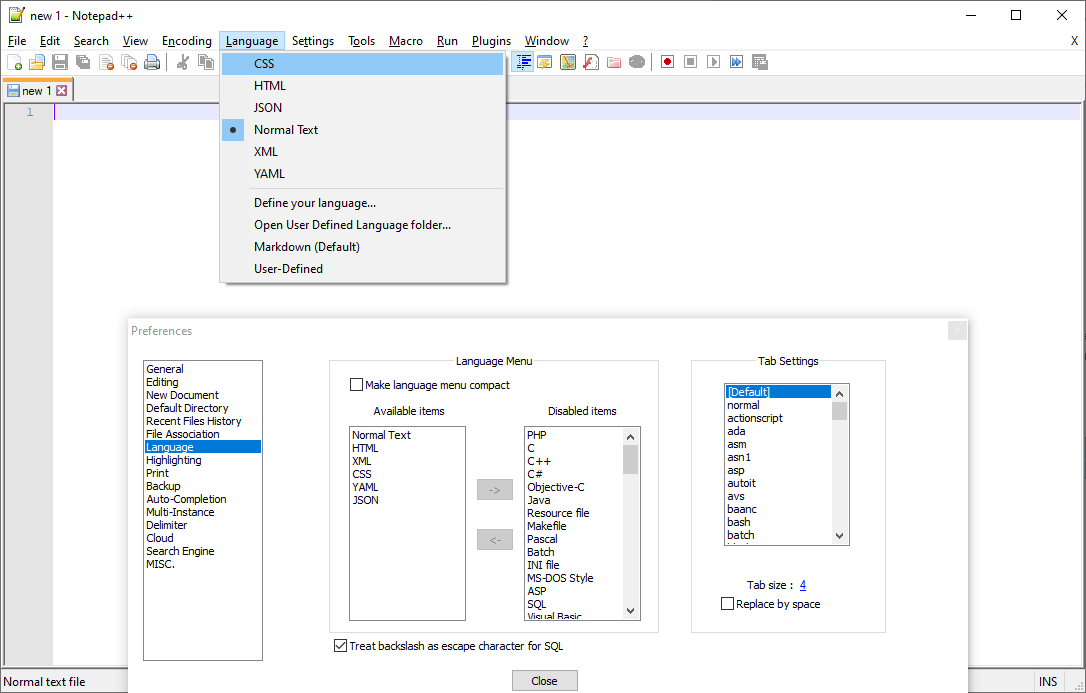The image size is (1086, 693).
Task: Select Objective-C in the Disabled items list
Action: (x=573, y=487)
